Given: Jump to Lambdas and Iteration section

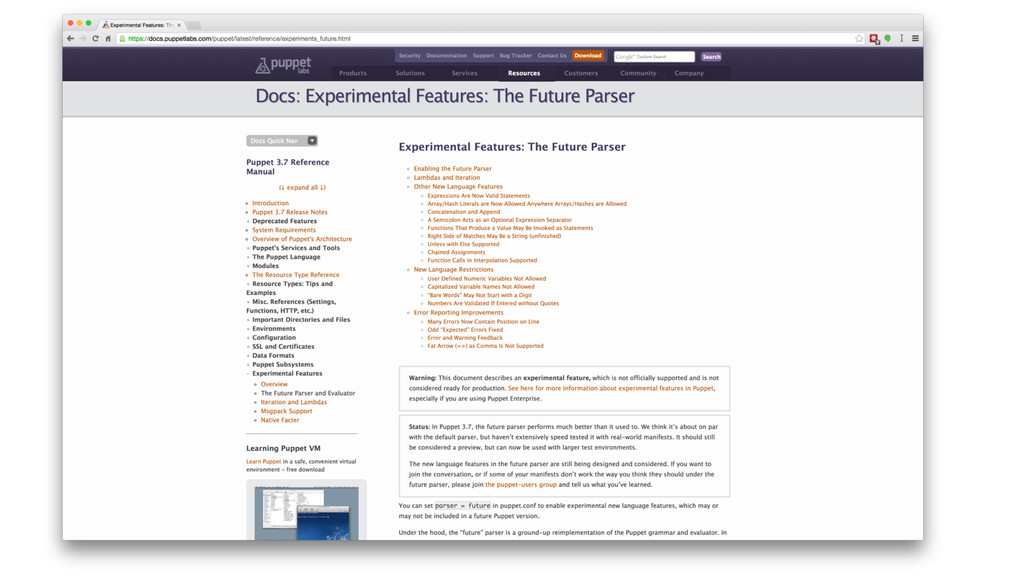Looking at the screenshot, I should (447, 178).
